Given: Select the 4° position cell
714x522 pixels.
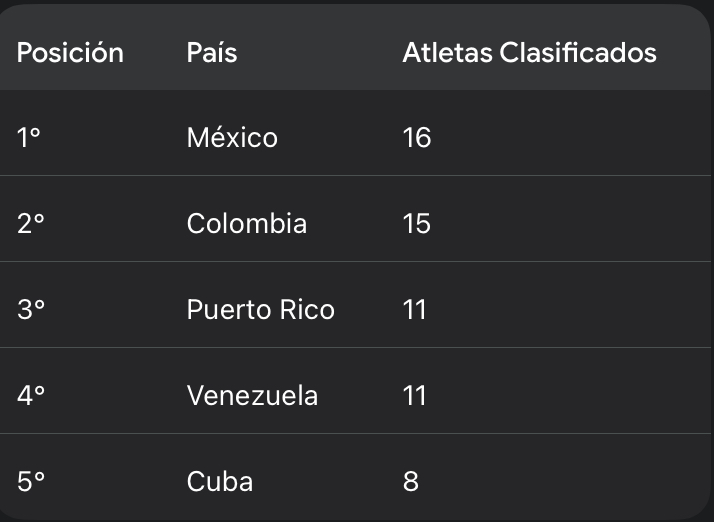Looking at the screenshot, I should pyautogui.click(x=31, y=395).
